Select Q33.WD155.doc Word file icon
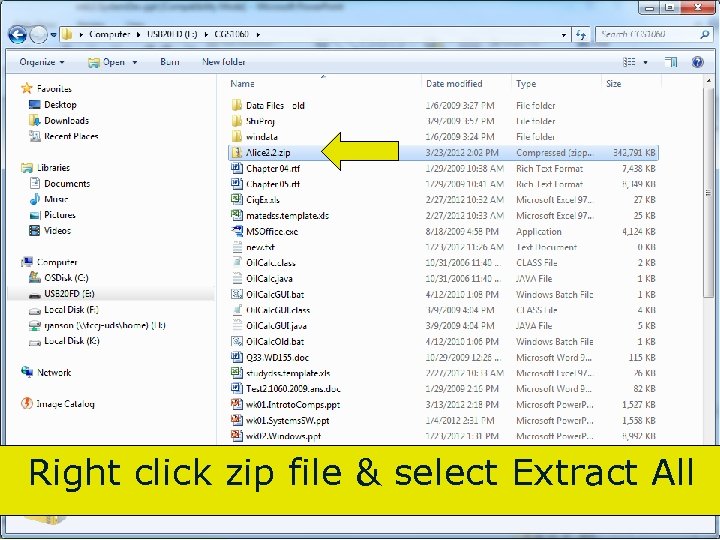The width and height of the screenshot is (720, 540). pyautogui.click(x=236, y=357)
